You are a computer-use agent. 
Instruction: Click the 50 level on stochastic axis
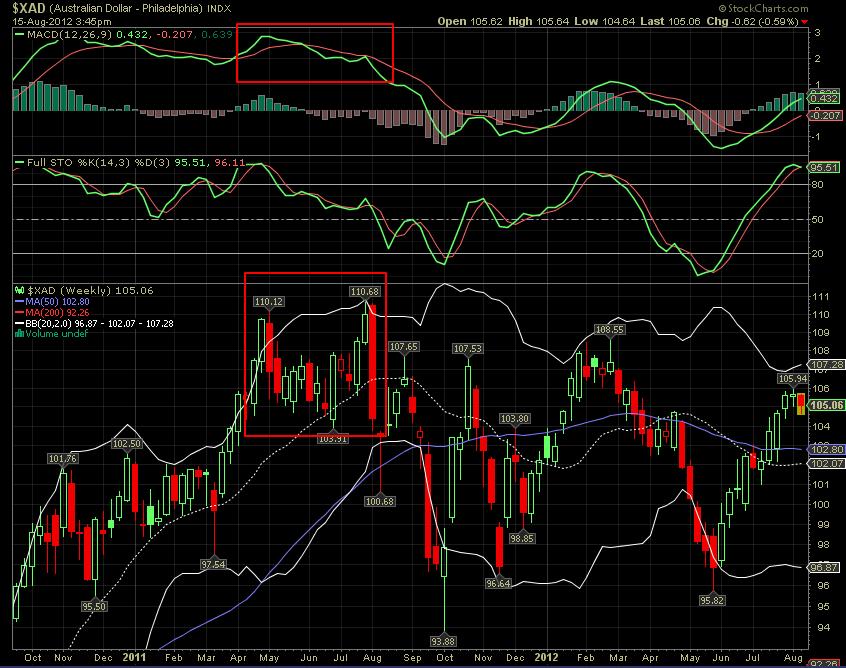[x=818, y=220]
